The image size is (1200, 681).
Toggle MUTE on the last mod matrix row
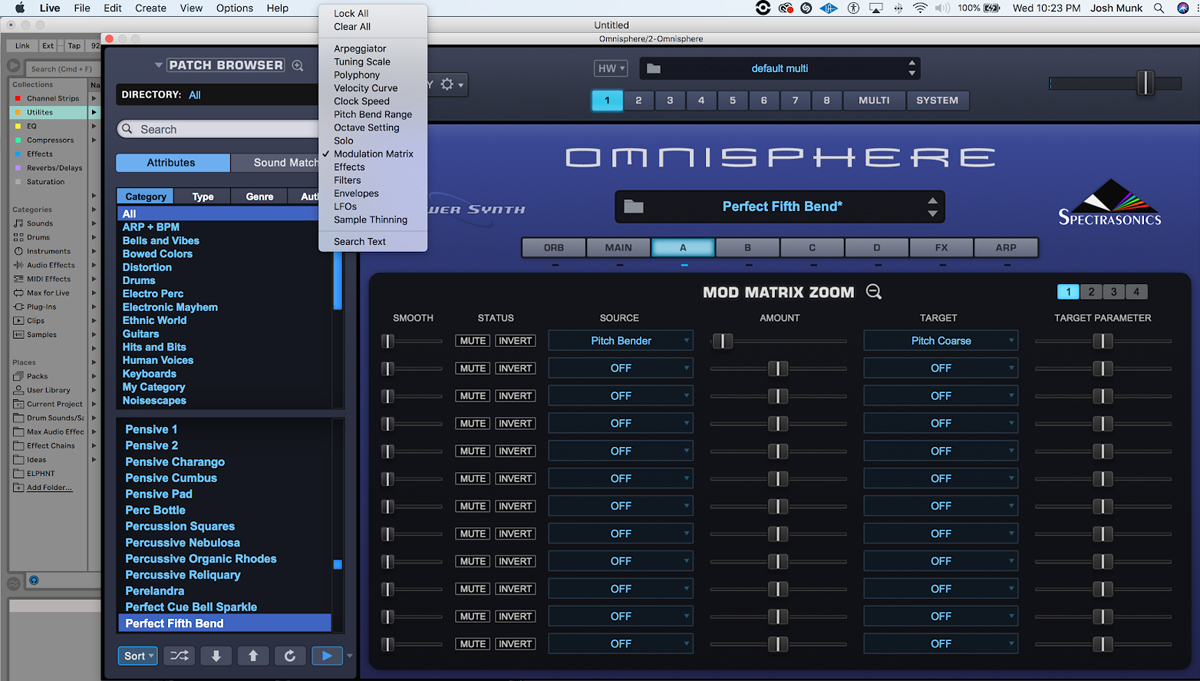coord(473,644)
